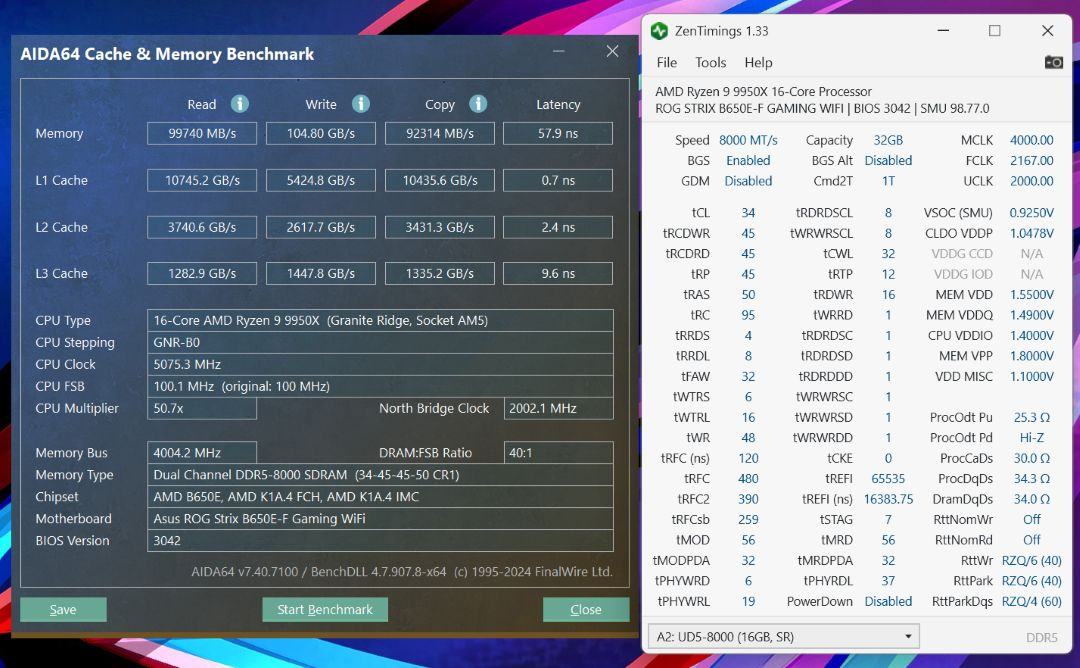
Task: Click L2 Cache Write value 2617.7 GB/s
Action: point(321,227)
